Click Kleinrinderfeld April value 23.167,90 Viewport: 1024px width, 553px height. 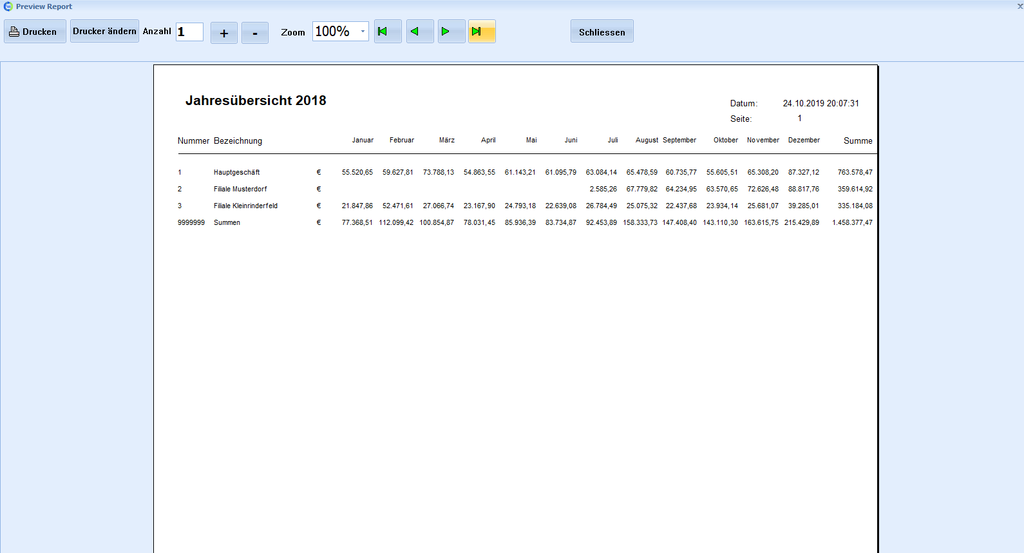[x=479, y=206]
